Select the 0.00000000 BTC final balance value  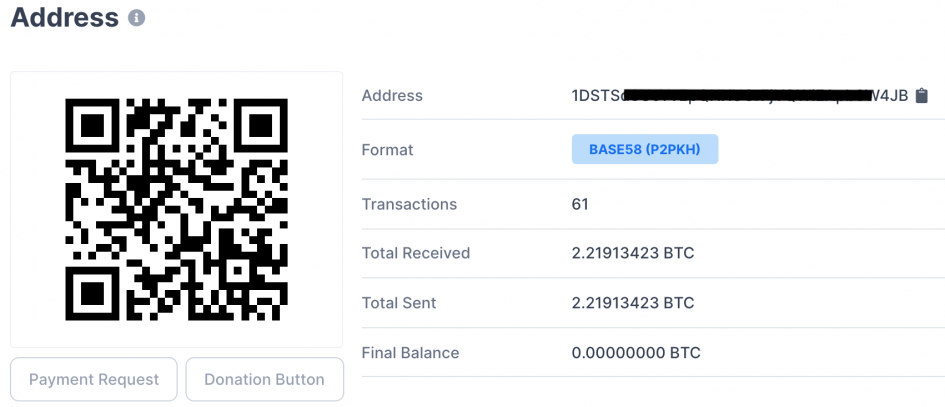636,353
